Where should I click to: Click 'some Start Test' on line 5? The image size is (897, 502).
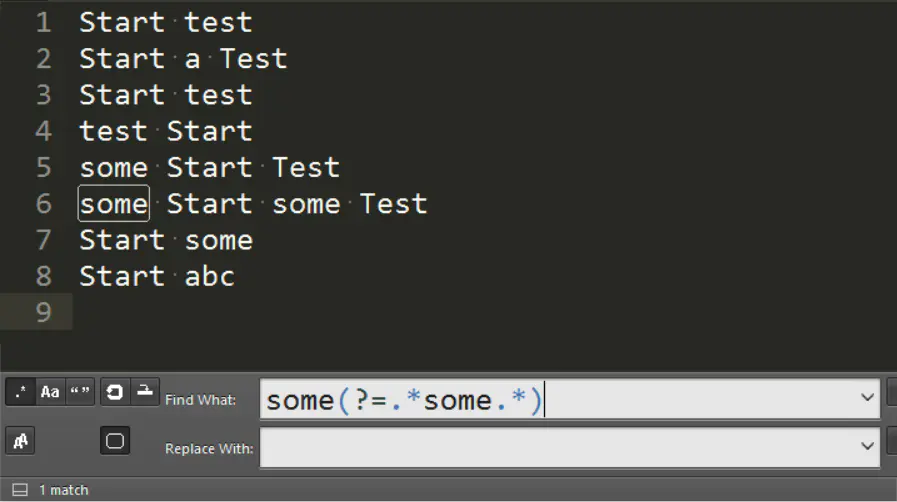(210, 168)
